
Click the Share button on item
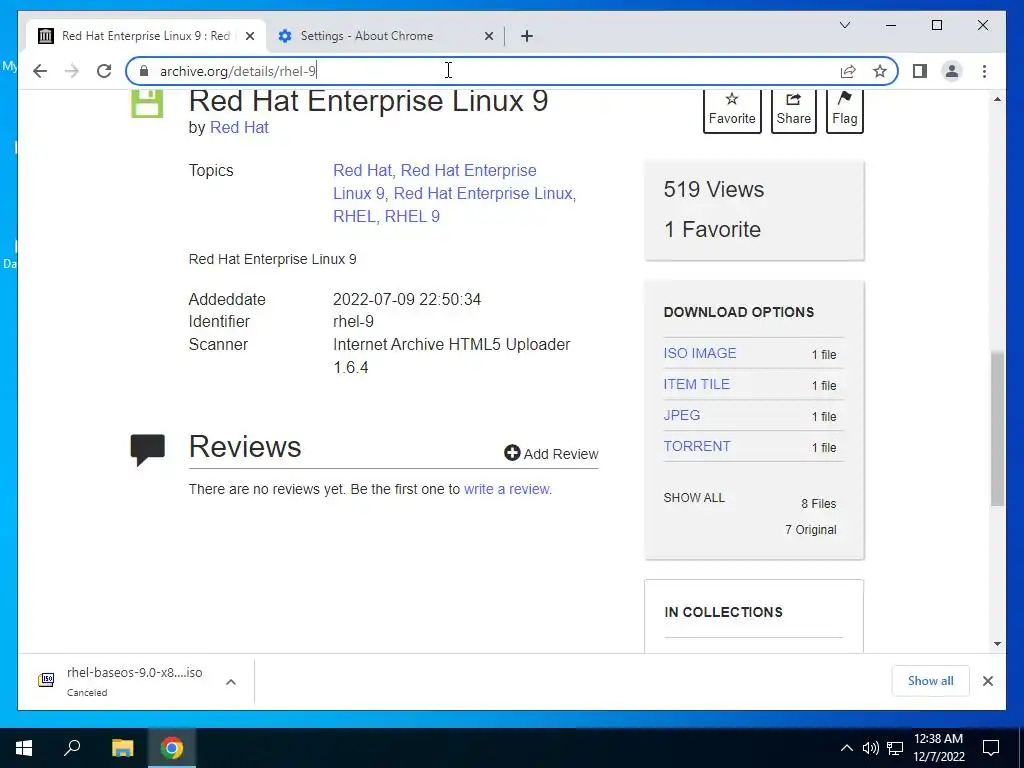point(793,110)
